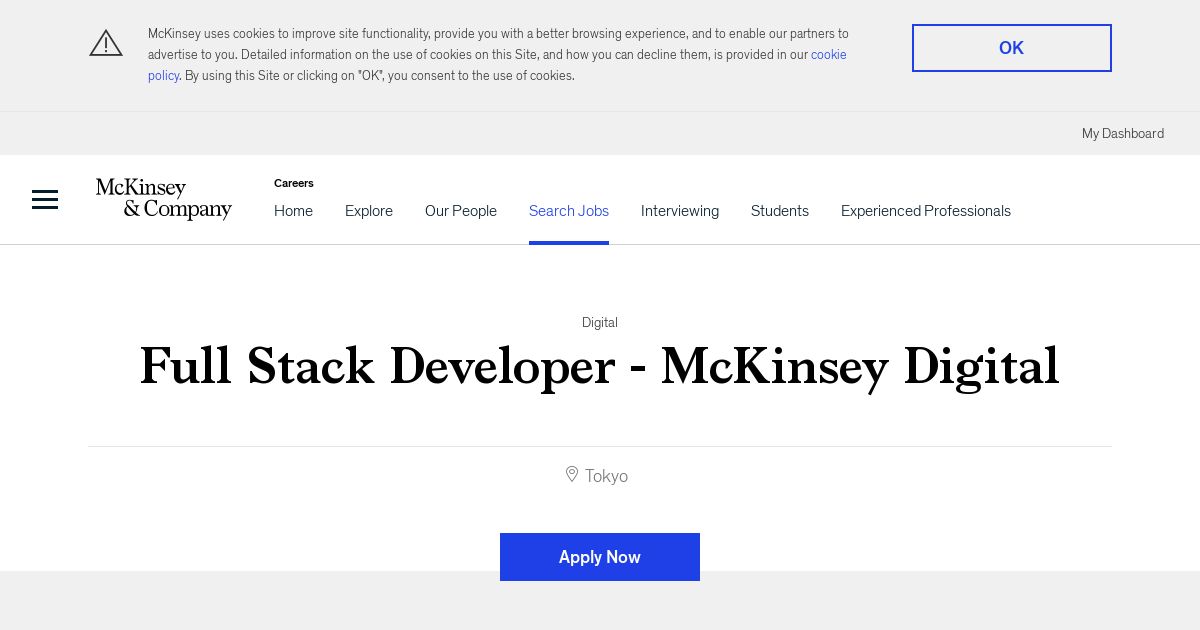Accept cookies with the OK button

click(x=1012, y=48)
